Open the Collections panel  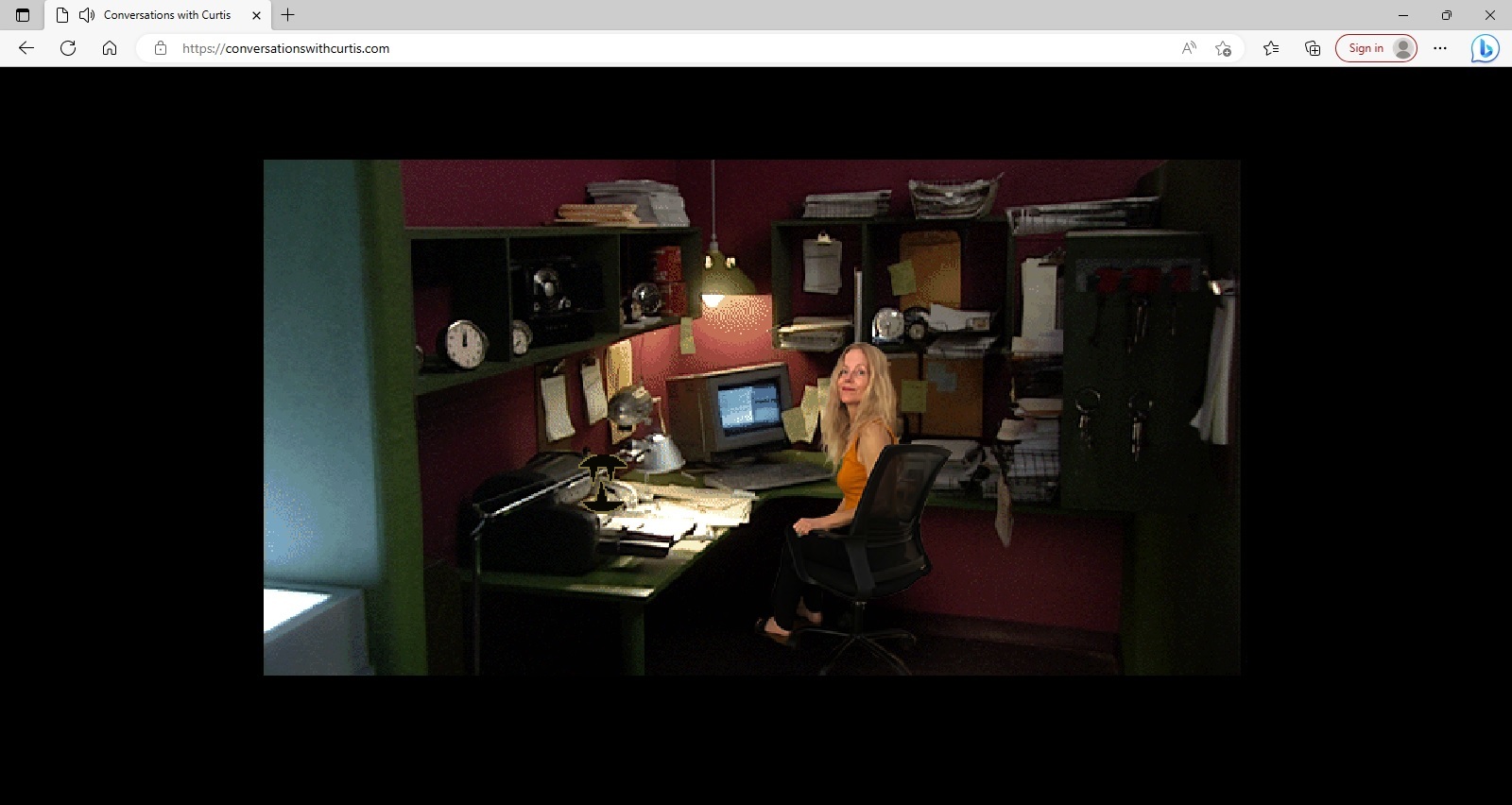(1313, 48)
